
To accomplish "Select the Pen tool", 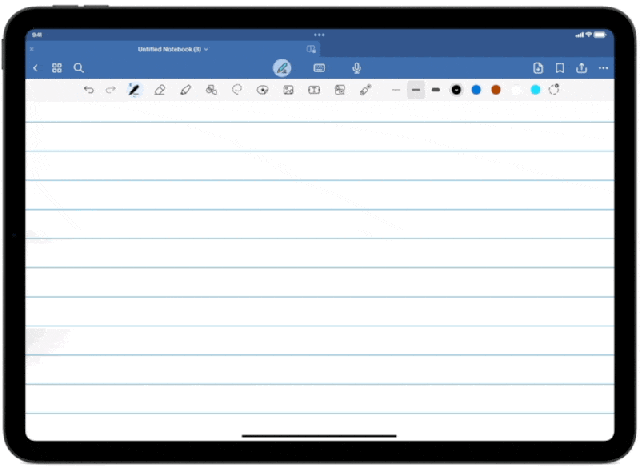I will click(134, 90).
